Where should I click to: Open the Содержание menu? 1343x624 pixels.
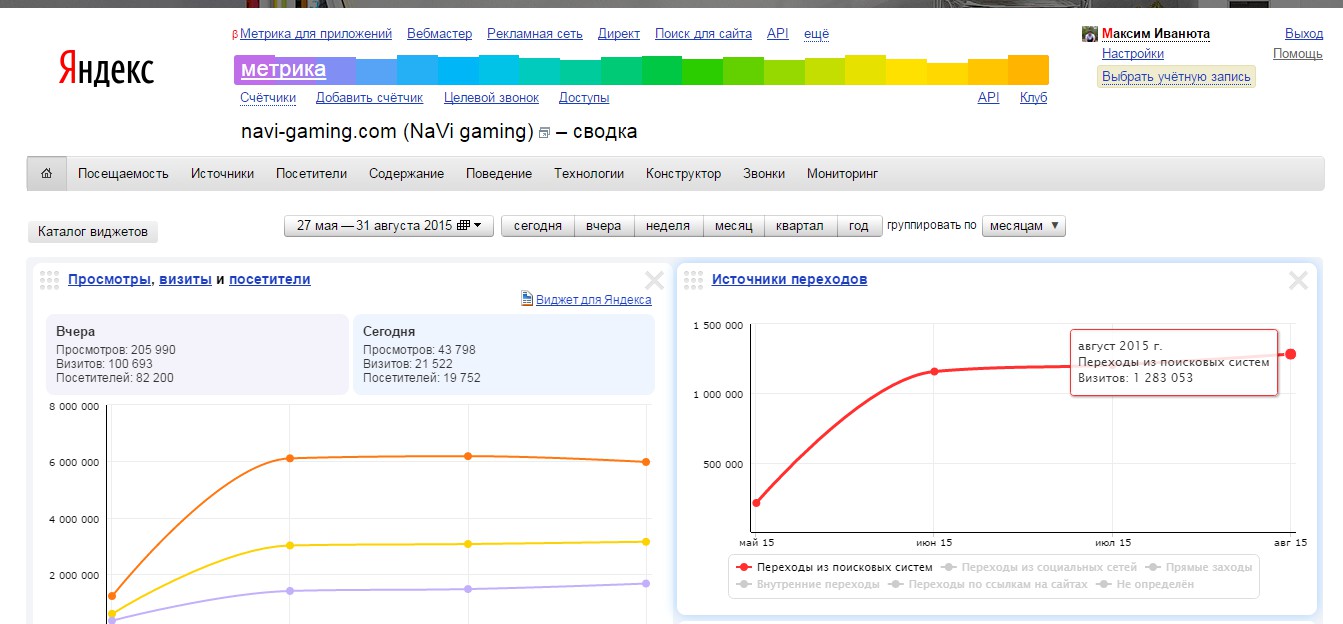[406, 174]
